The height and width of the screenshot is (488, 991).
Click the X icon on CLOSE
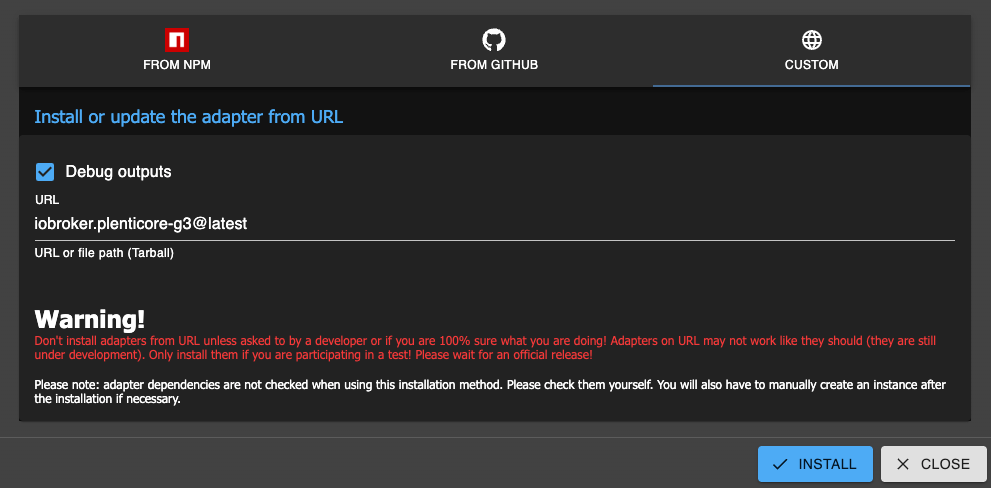coord(903,464)
